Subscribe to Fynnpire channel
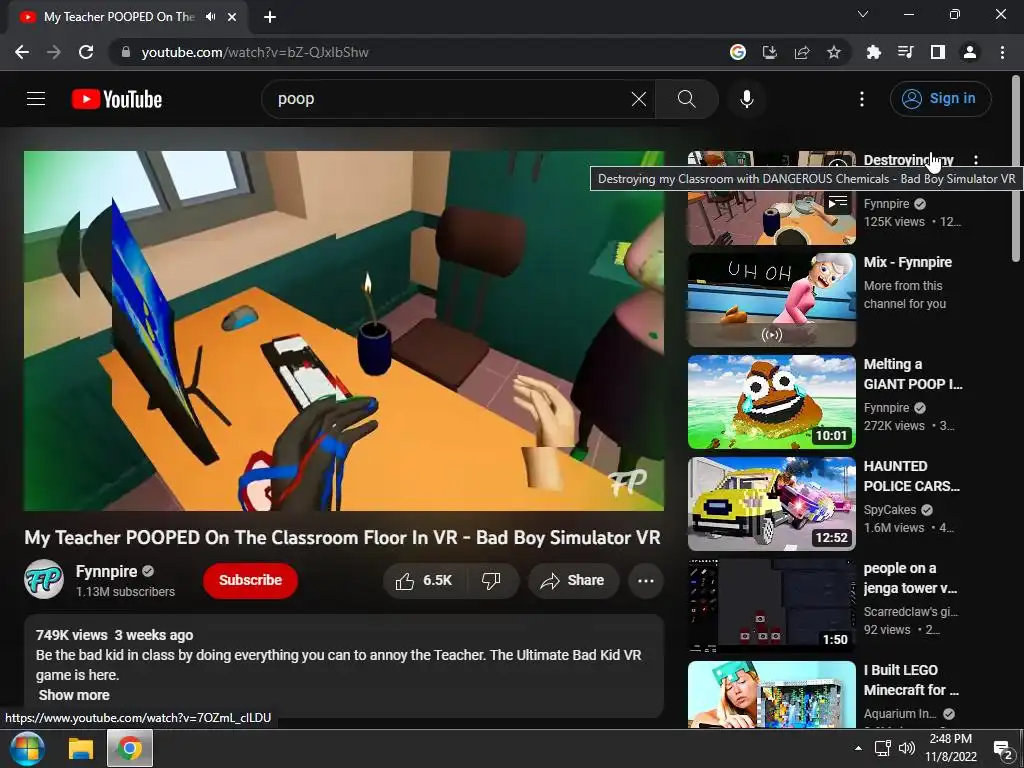 click(x=250, y=581)
